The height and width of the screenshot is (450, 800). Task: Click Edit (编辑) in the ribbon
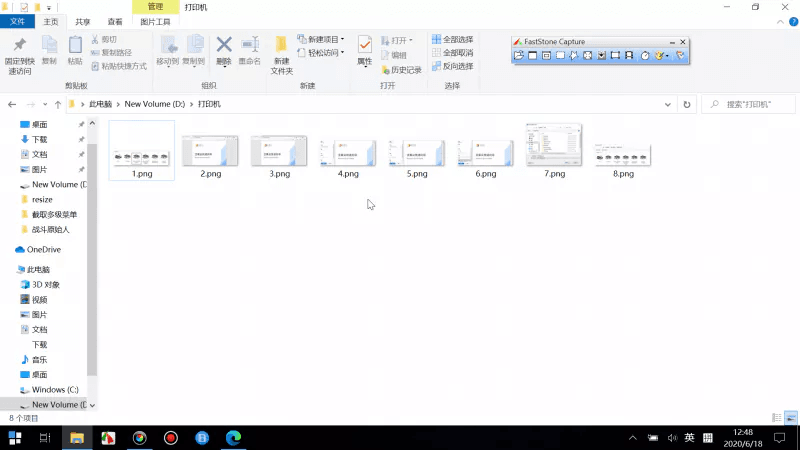tap(394, 55)
